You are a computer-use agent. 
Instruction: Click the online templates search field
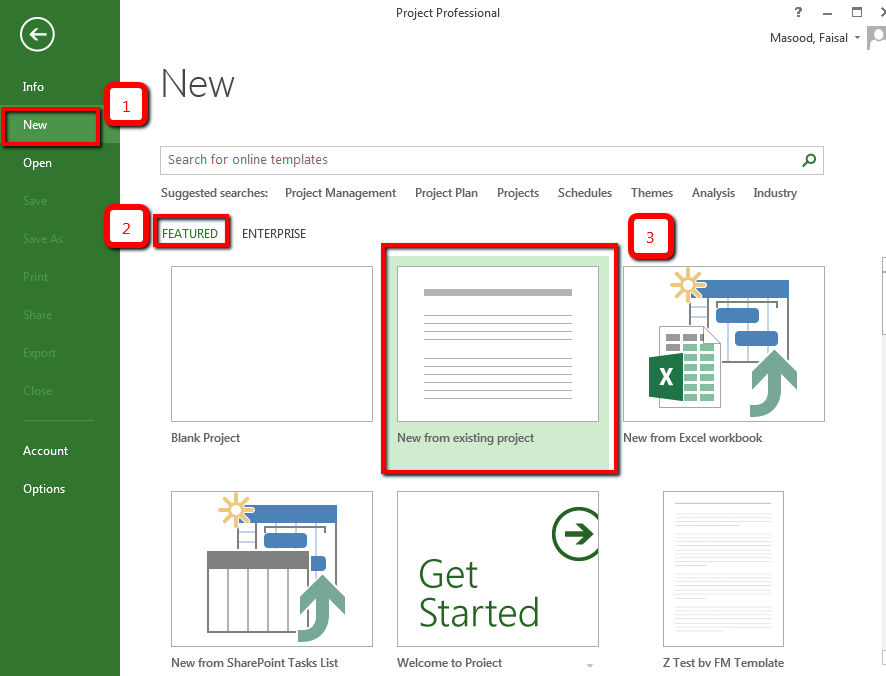point(492,161)
